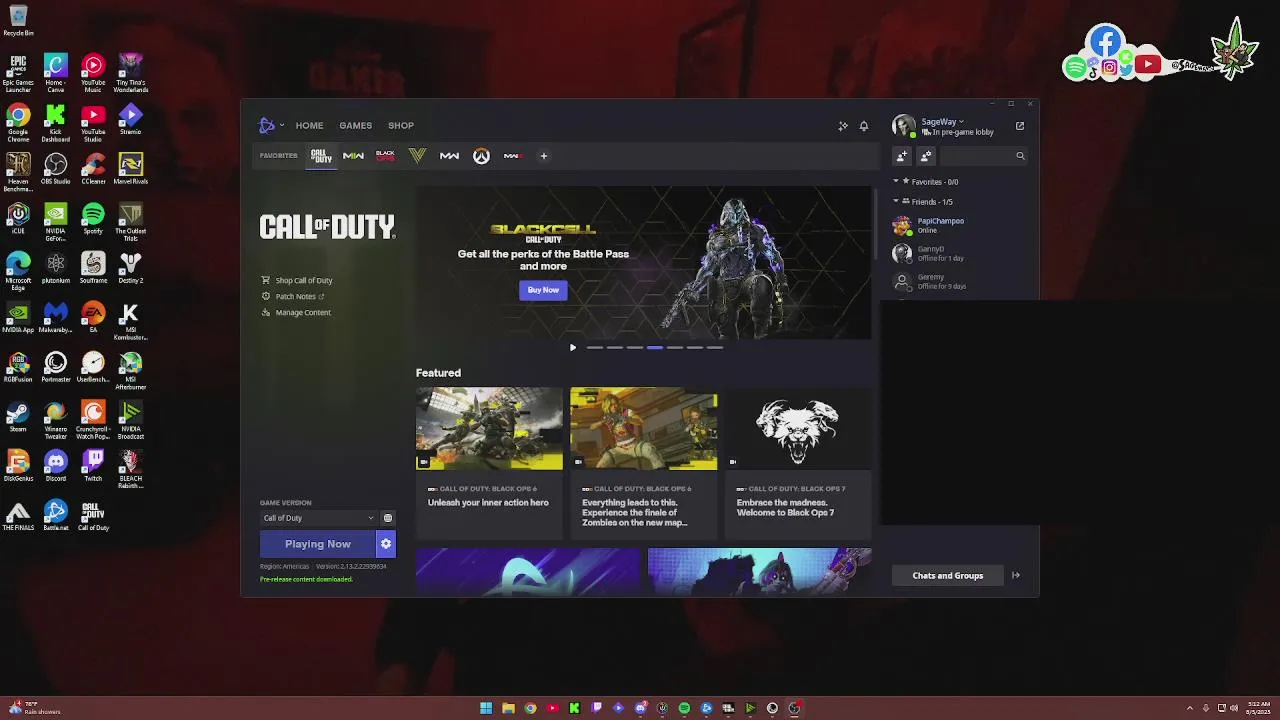Open game settings gear beside Playing Now
The image size is (1280, 720).
(386, 544)
